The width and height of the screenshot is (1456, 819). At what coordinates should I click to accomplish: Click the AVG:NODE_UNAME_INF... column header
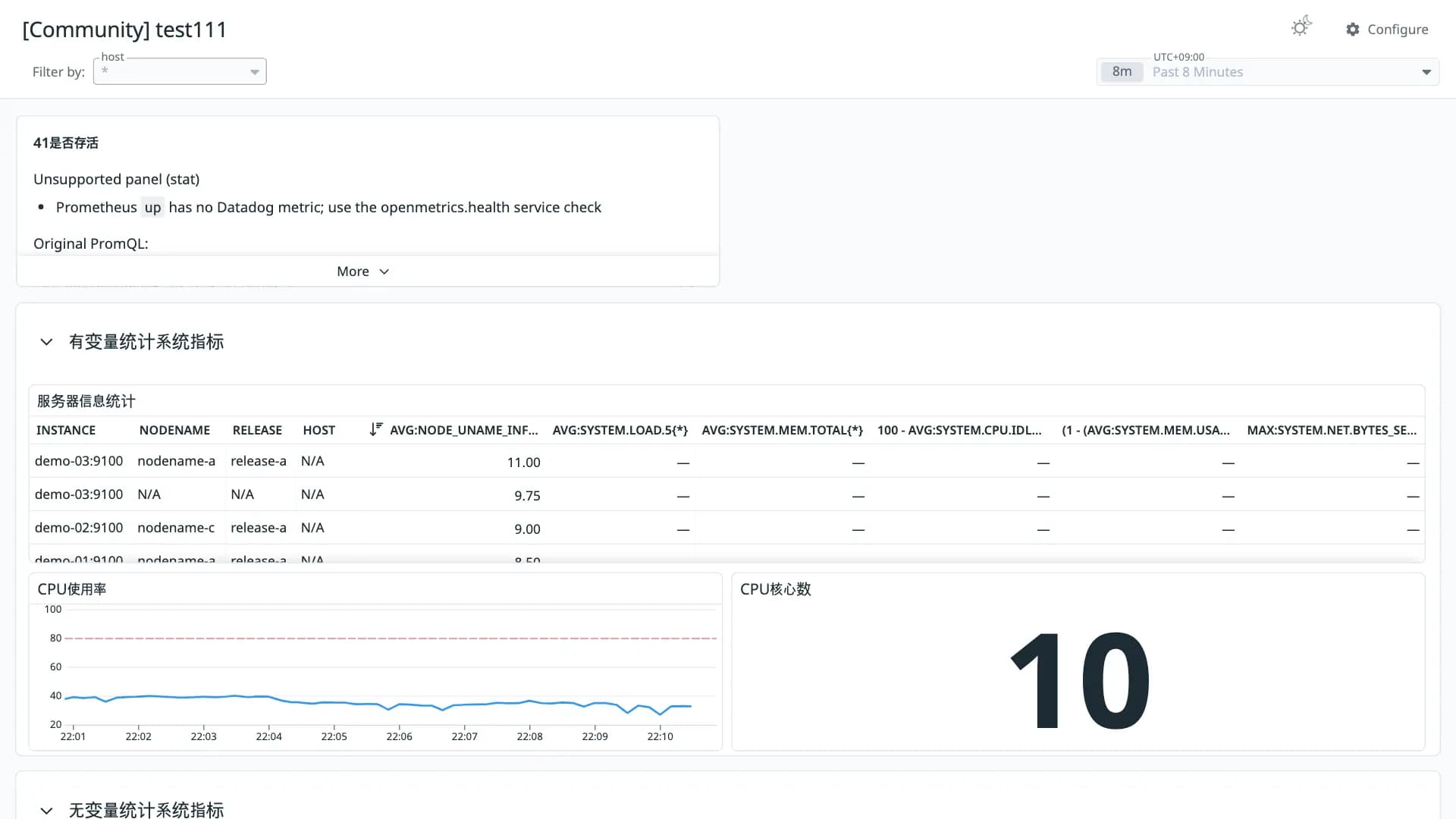click(x=463, y=430)
